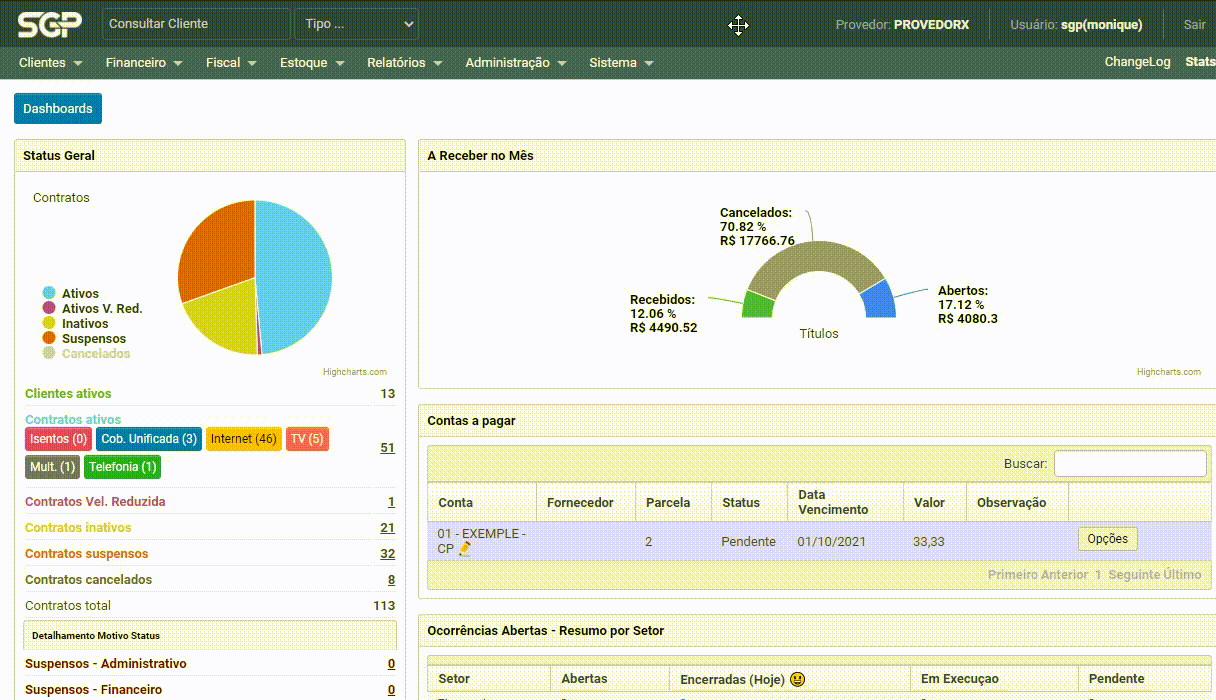The height and width of the screenshot is (700, 1216).
Task: Click the Internet (46) contracts badge
Action: [x=243, y=439]
